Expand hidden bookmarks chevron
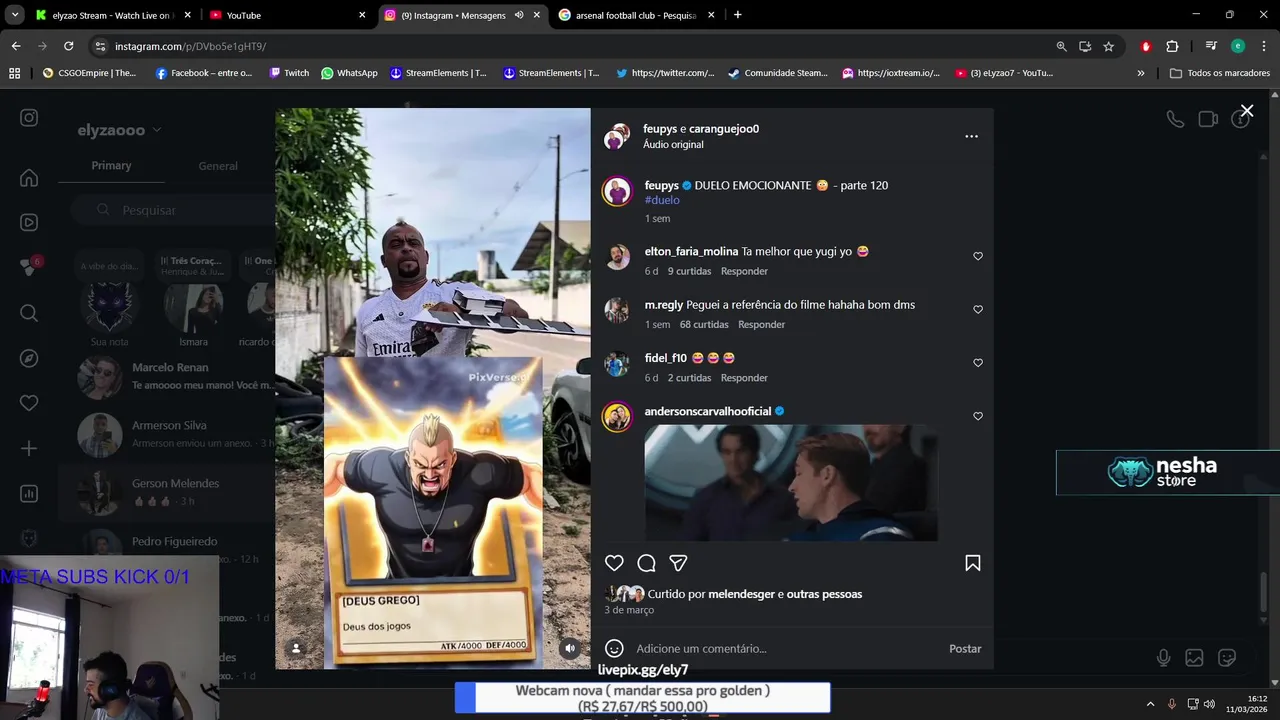The width and height of the screenshot is (1280, 720). 1141,73
